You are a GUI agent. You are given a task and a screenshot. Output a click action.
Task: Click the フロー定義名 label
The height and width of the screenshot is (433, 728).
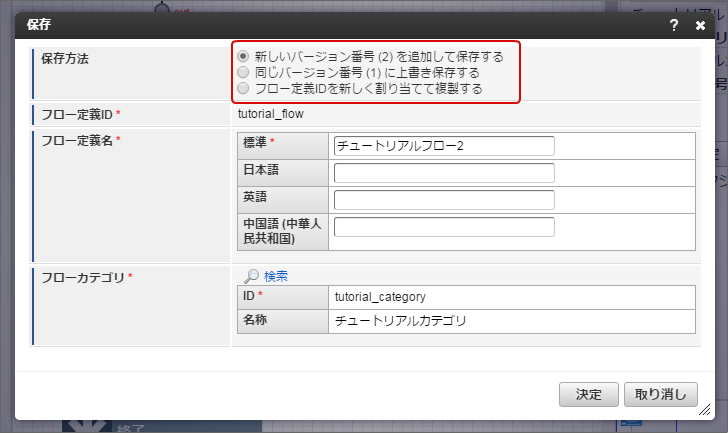click(77, 140)
